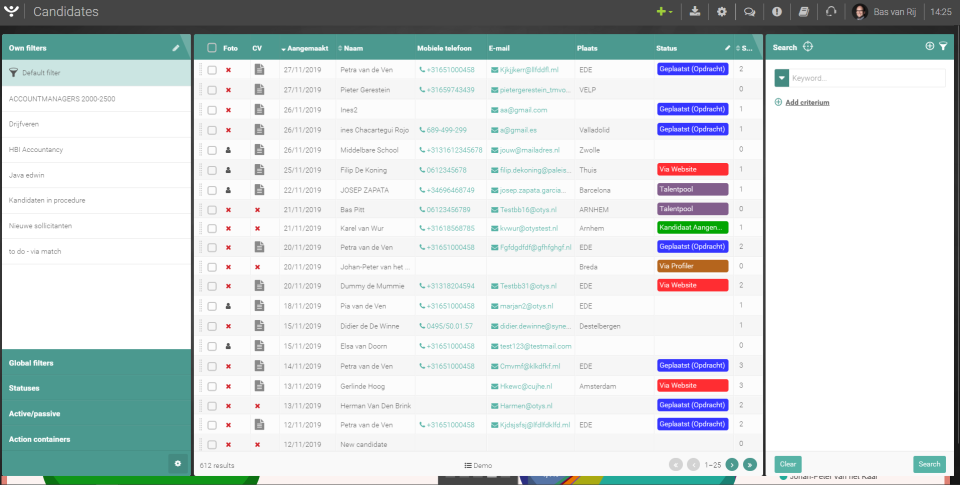Email kvwur@otystest.nl link
The height and width of the screenshot is (485, 960).
(524, 228)
